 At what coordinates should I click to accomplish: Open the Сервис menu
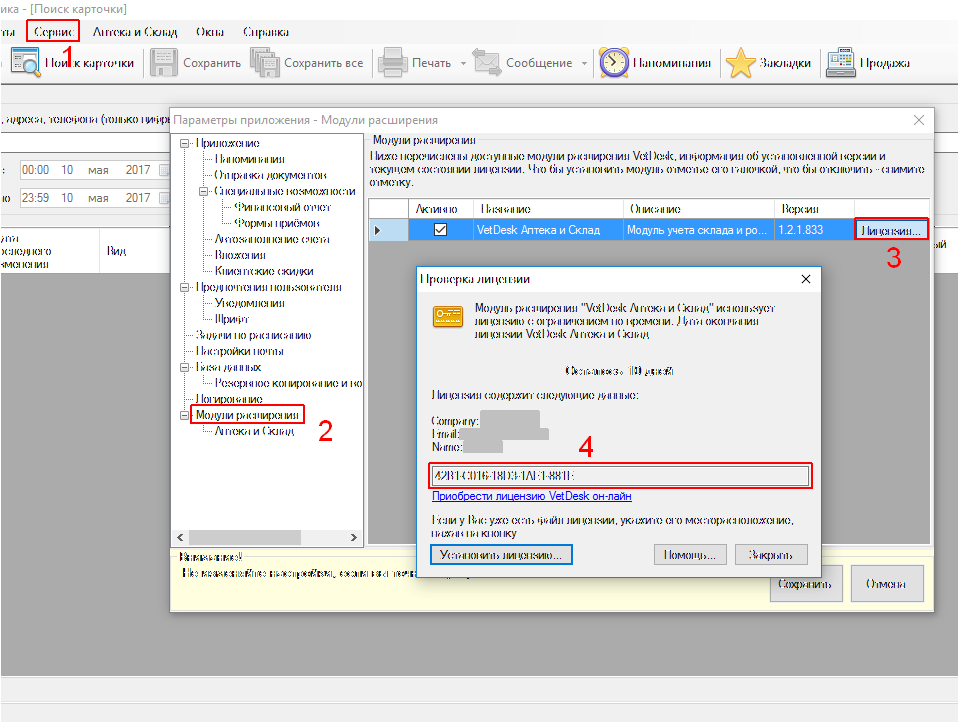click(x=53, y=32)
